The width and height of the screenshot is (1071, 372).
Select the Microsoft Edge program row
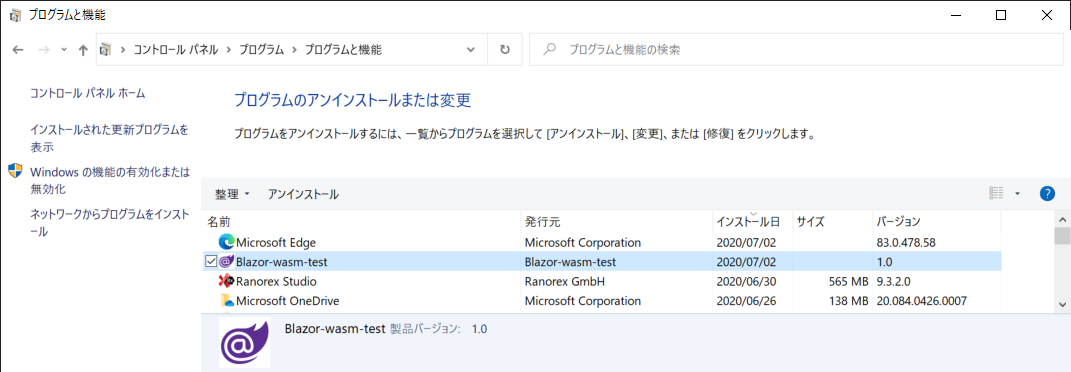pos(602,242)
